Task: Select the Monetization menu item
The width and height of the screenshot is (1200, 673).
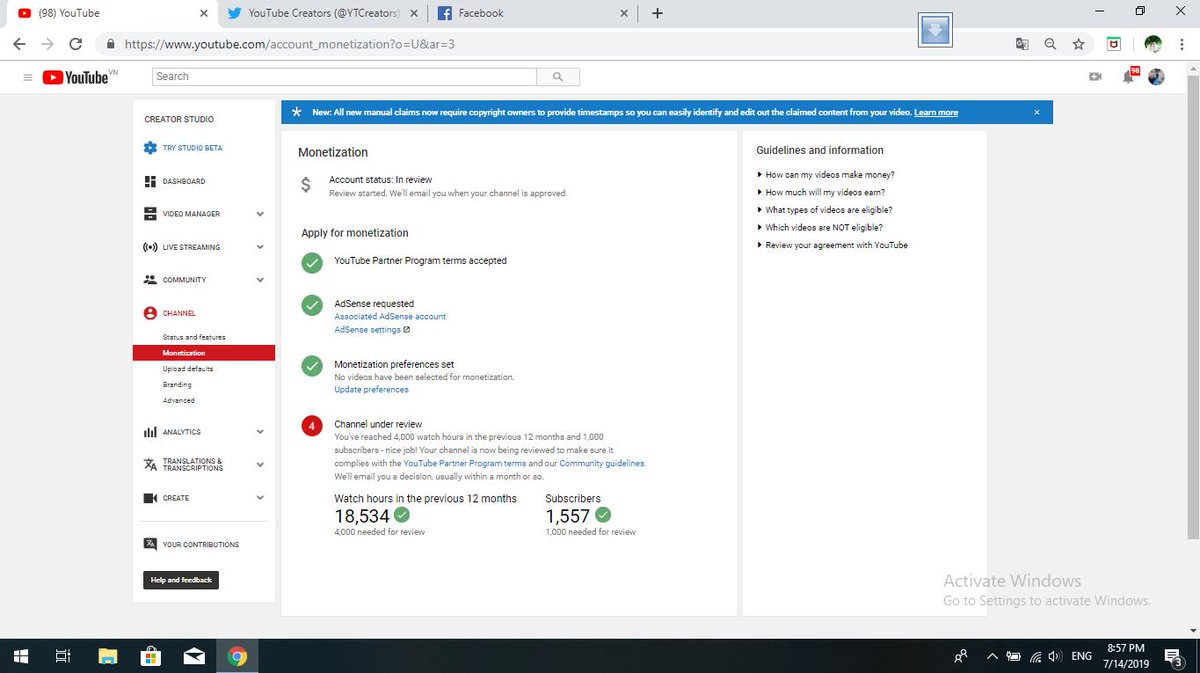Action: [x=204, y=353]
